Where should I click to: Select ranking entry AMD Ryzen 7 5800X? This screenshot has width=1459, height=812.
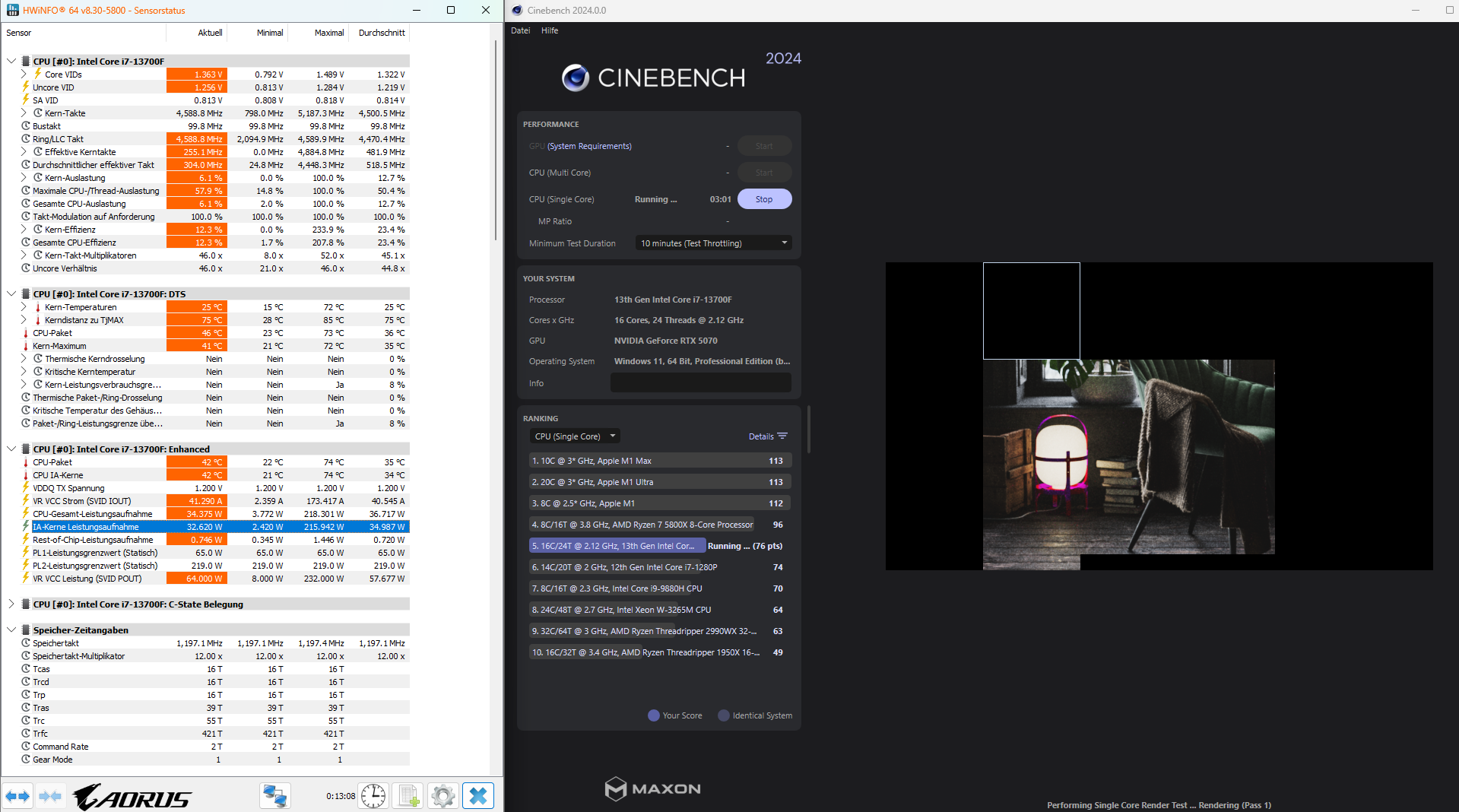pyautogui.click(x=661, y=525)
